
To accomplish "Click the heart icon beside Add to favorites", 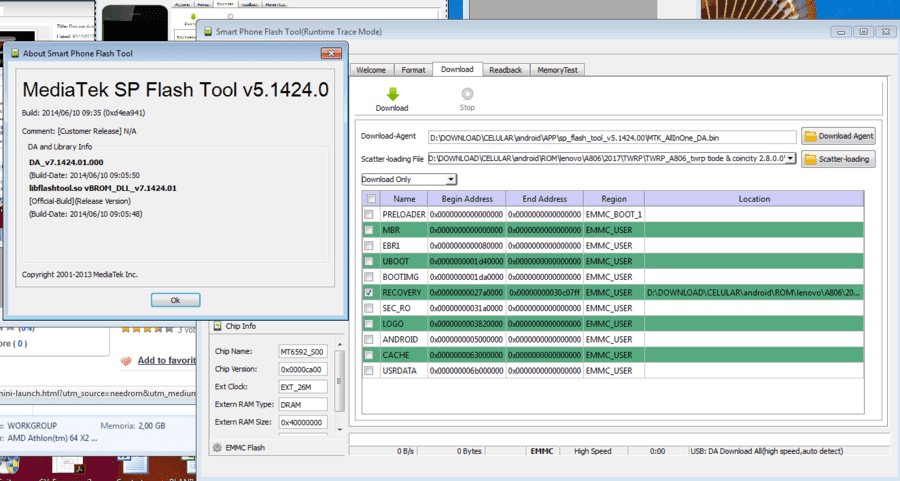I will click(x=126, y=361).
